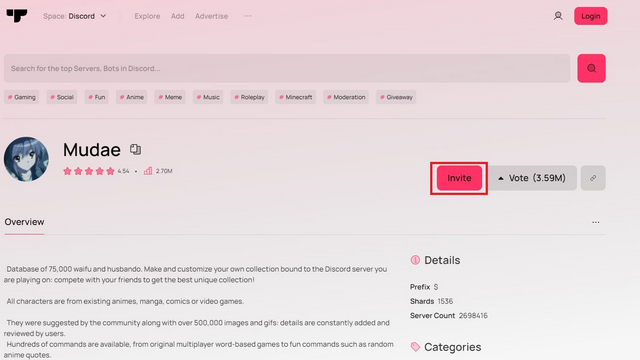Click the Server Count 2698416 value
This screenshot has width=640, height=360.
tap(473, 316)
